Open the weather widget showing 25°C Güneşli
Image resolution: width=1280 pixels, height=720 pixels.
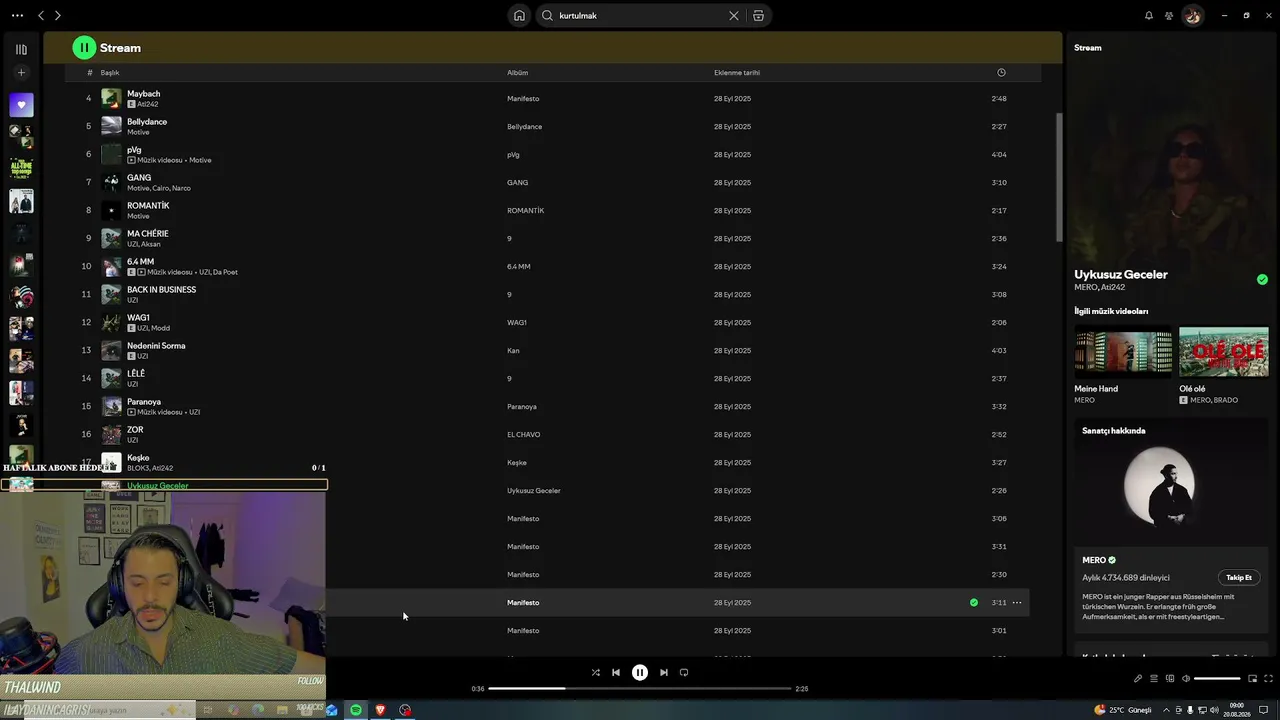click(x=1123, y=710)
